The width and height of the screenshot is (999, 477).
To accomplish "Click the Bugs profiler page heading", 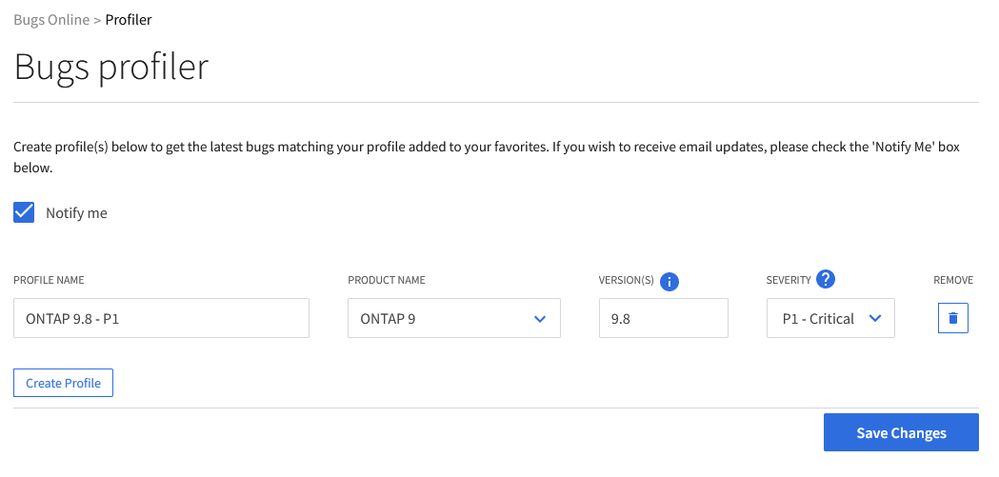I will (x=111, y=66).
